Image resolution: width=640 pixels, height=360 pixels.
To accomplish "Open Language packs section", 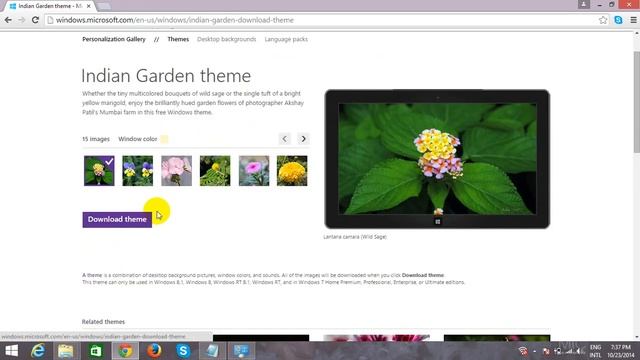I will (286, 39).
